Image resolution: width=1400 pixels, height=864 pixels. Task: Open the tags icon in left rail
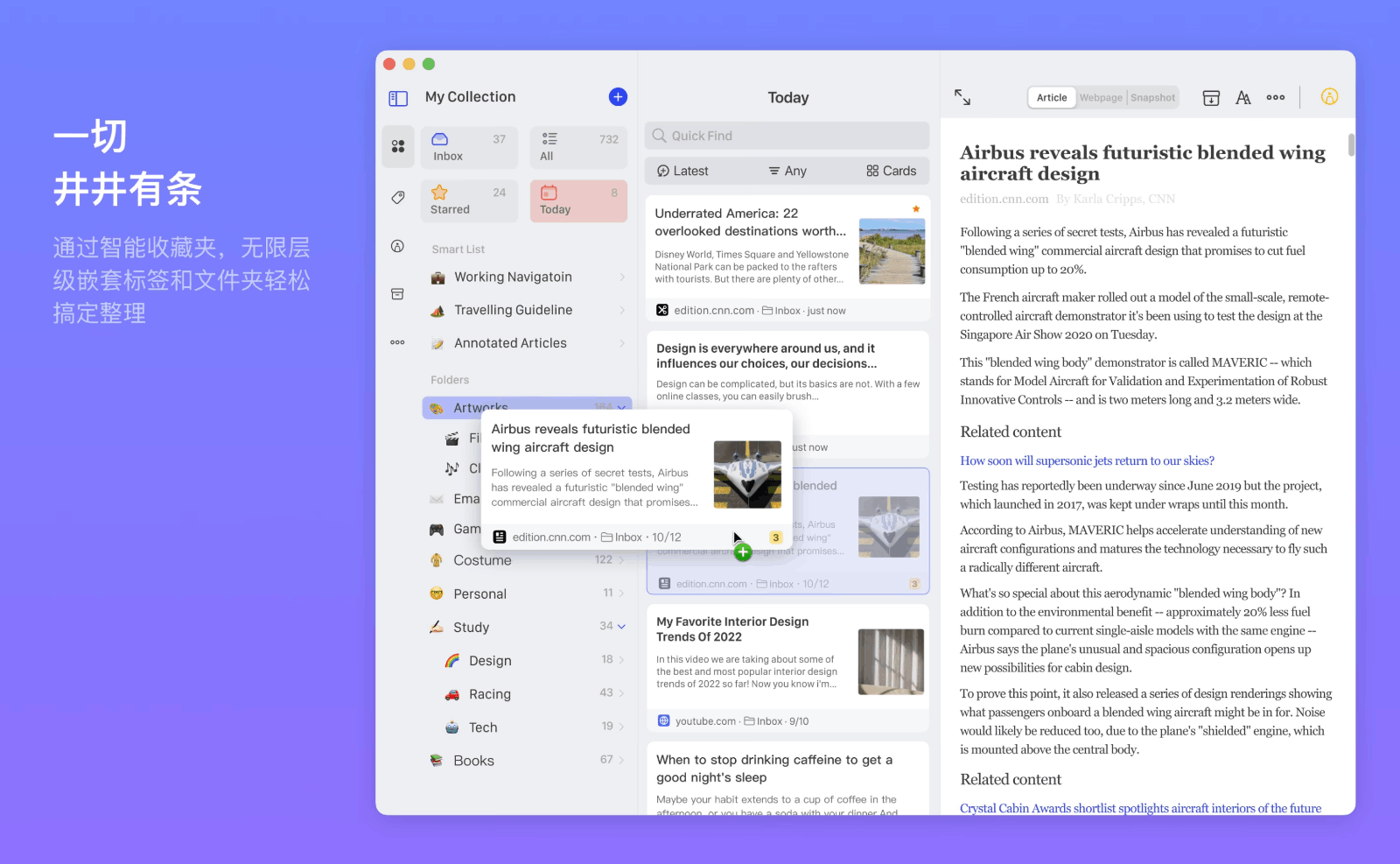(398, 198)
